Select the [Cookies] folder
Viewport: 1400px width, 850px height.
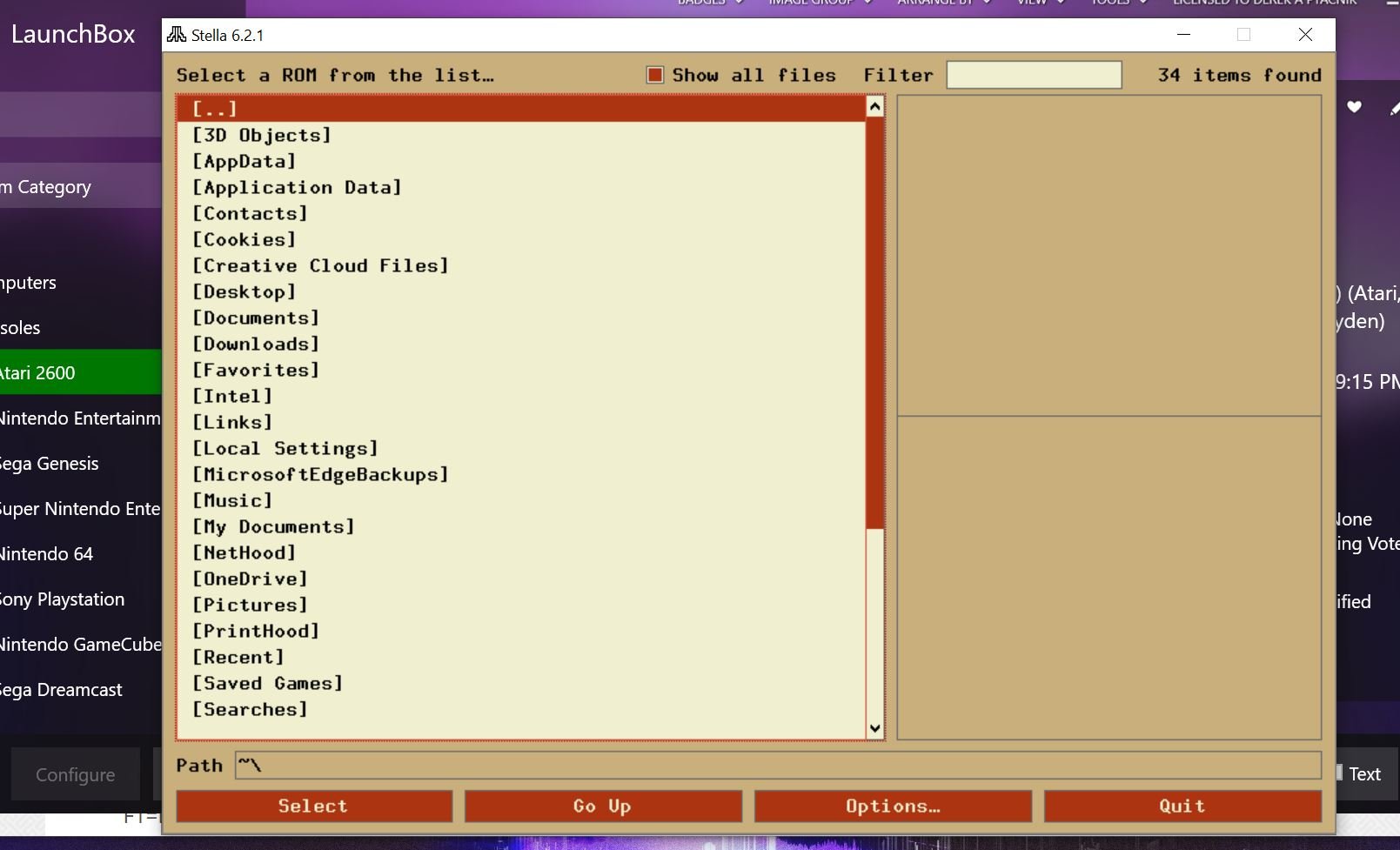tap(521, 239)
